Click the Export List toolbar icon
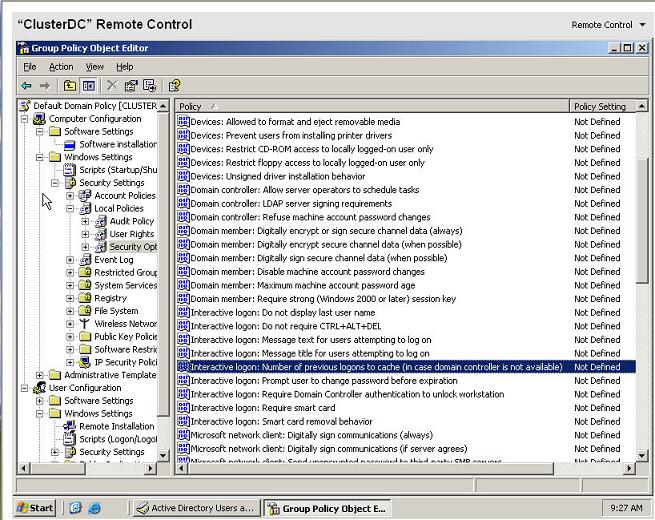 pyautogui.click(x=149, y=86)
